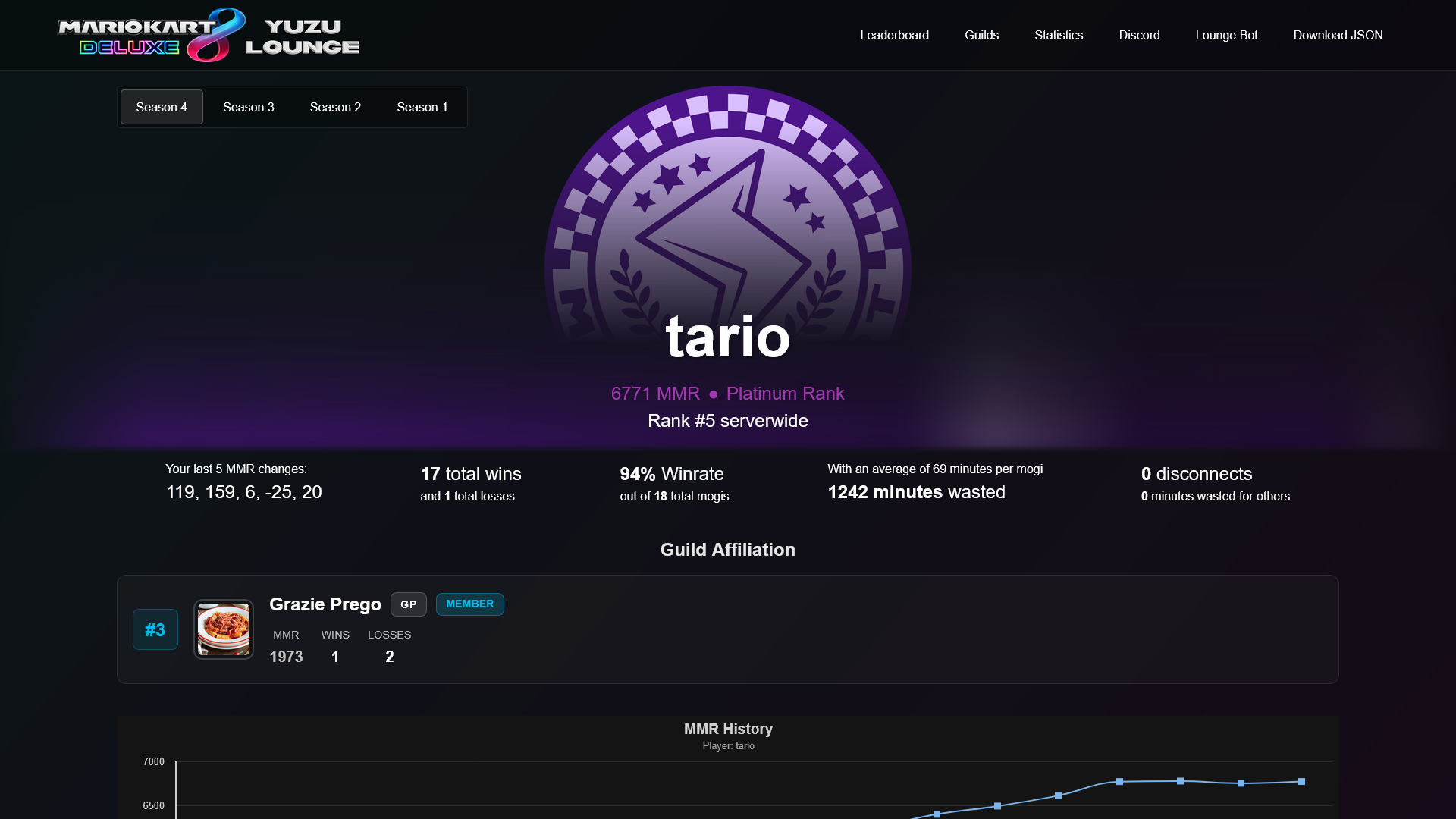Click the 'and 1 total losses' text
Viewport: 1456px width, 819px height.
(467, 496)
